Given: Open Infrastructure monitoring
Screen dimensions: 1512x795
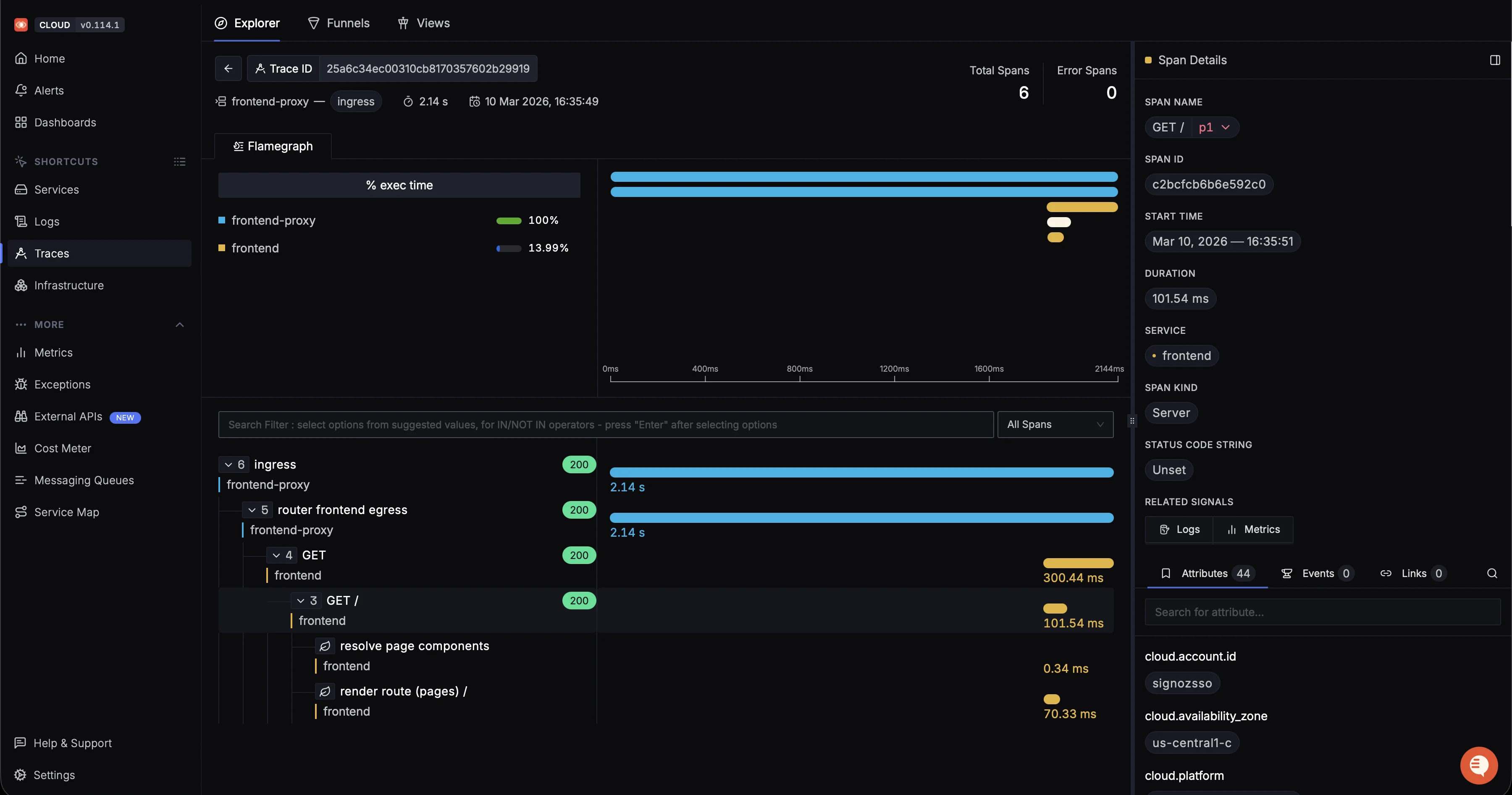Looking at the screenshot, I should (x=68, y=285).
